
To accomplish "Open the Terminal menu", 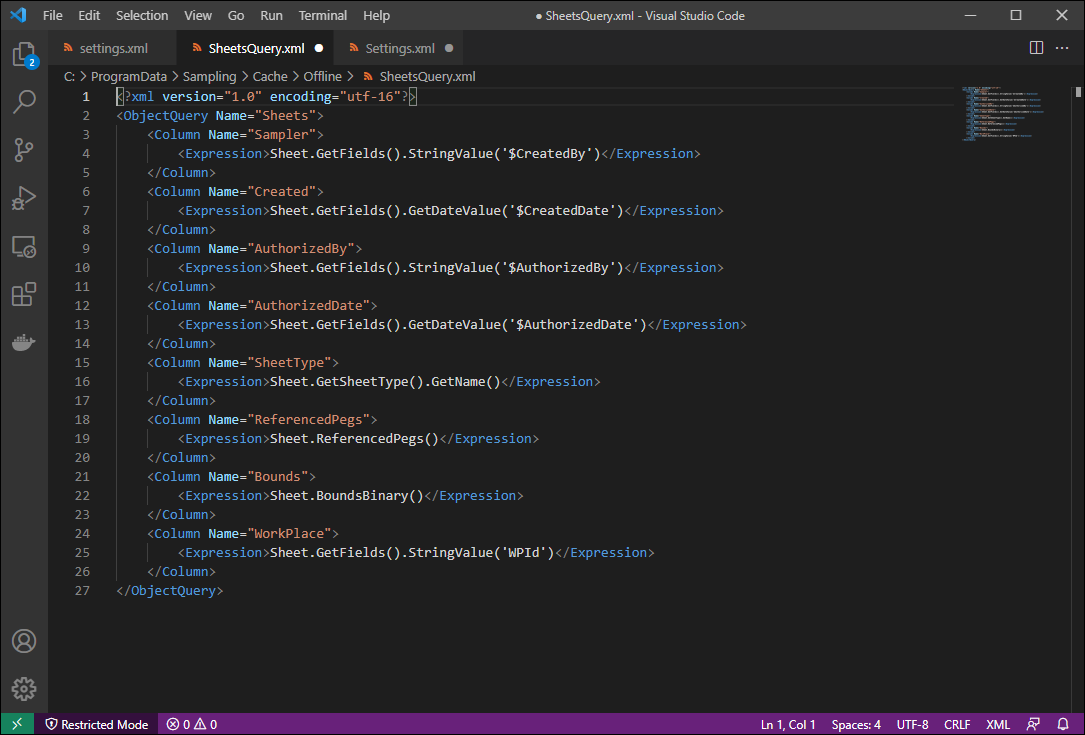I will (x=323, y=16).
